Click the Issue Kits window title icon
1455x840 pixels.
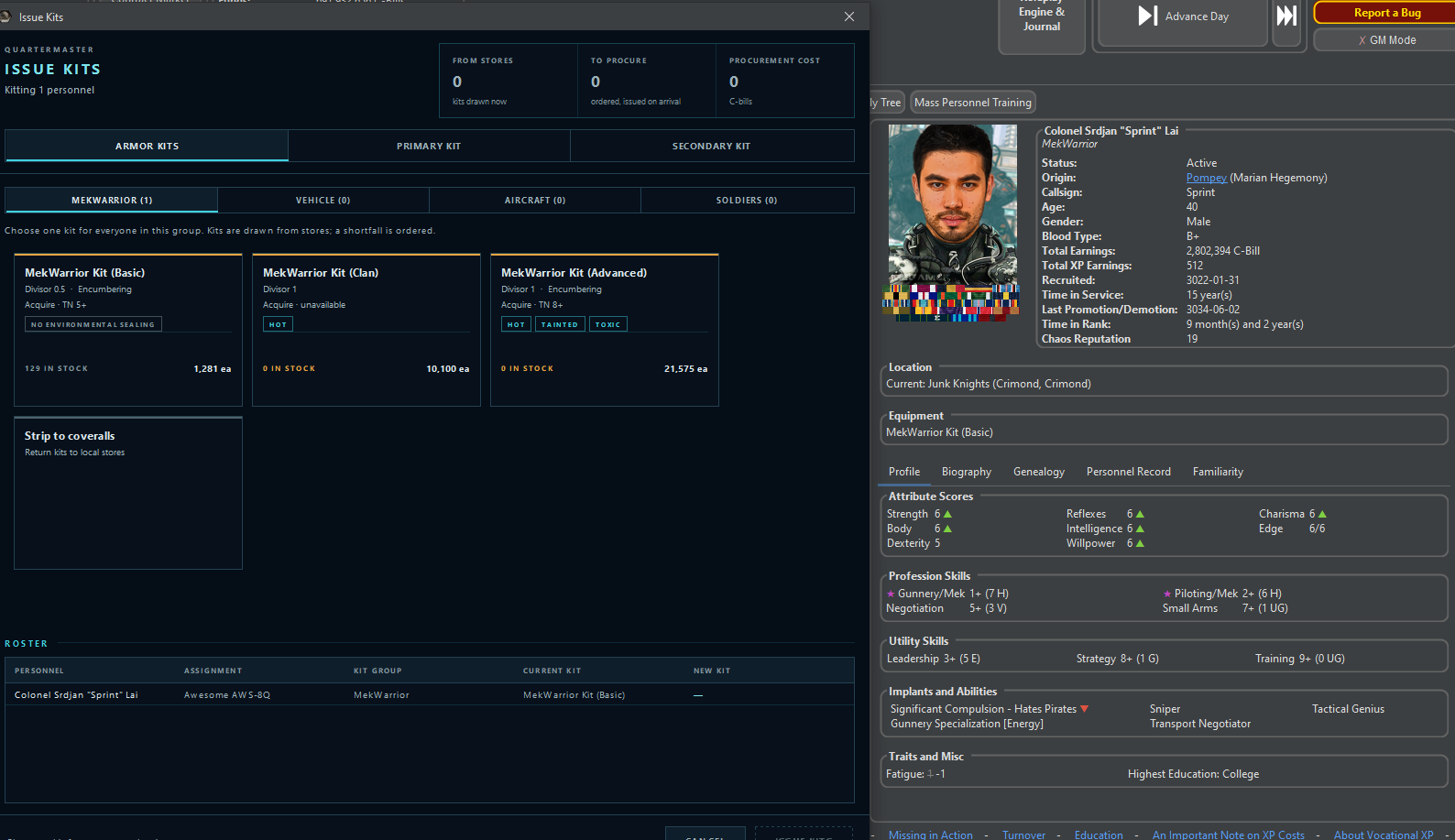pos(6,16)
